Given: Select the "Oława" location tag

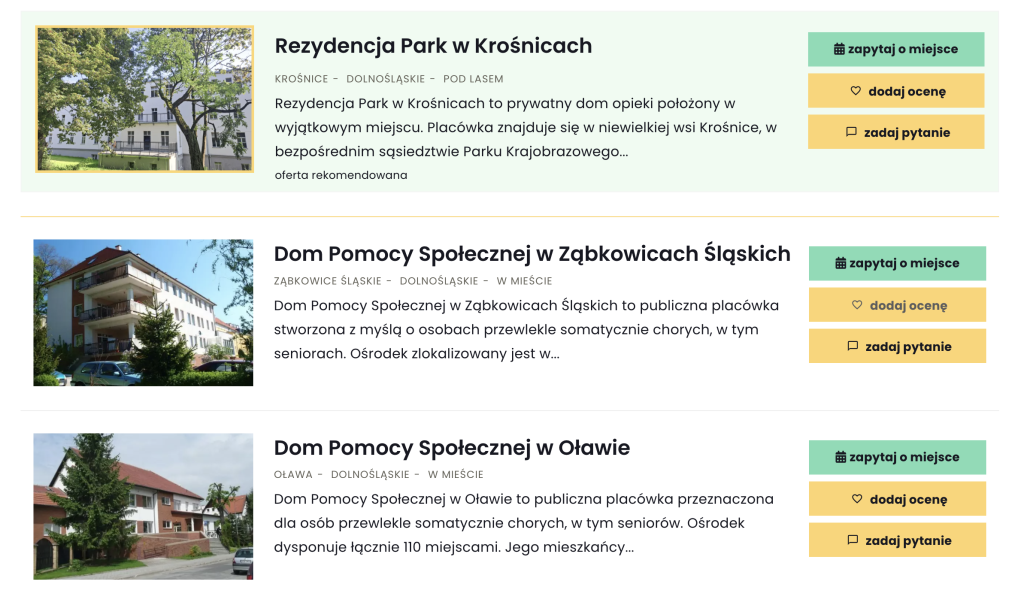Looking at the screenshot, I should 293,475.
